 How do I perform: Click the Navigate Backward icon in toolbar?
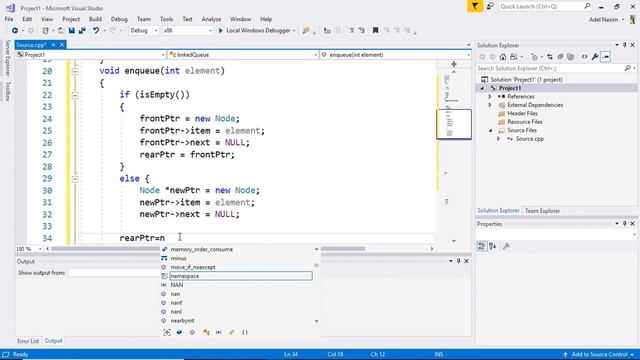[x=15, y=31]
